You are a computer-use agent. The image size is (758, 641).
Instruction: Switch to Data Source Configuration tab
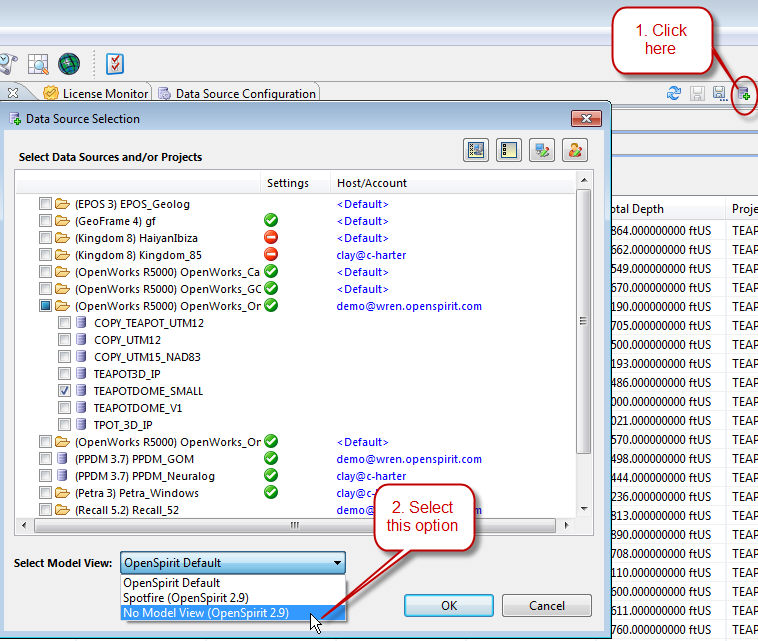pos(237,93)
